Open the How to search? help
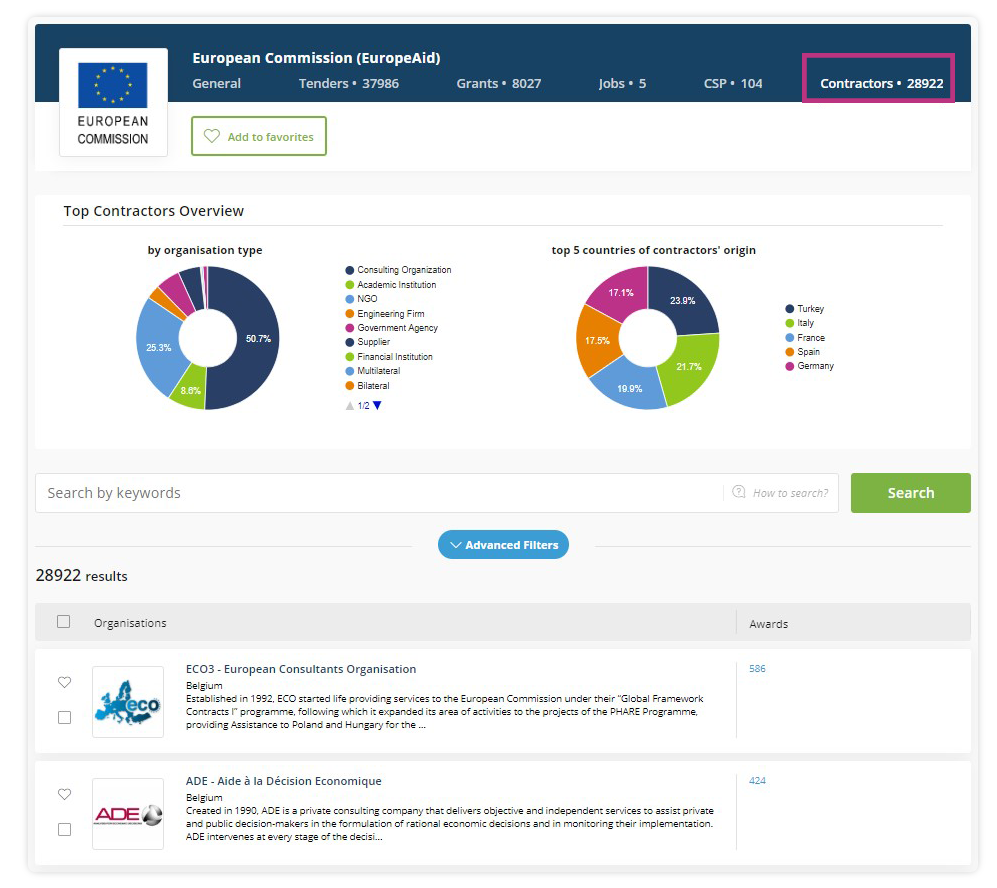This screenshot has height=888, width=997. [x=781, y=493]
